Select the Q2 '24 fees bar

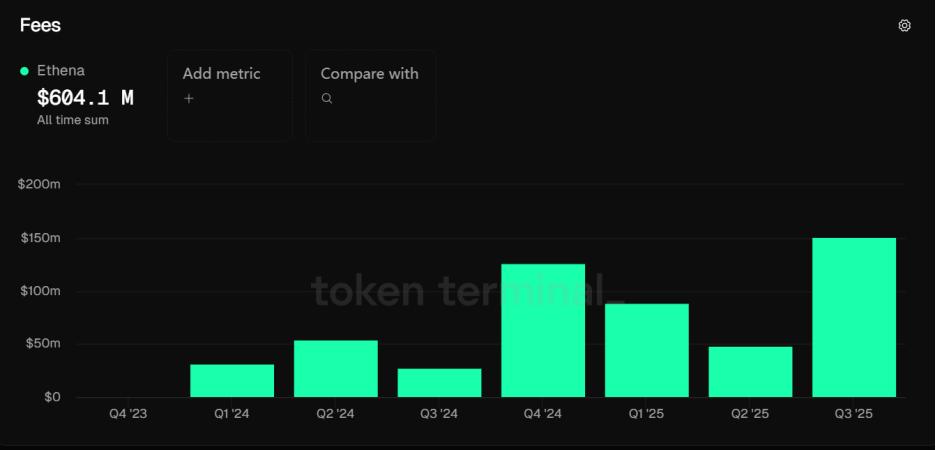point(336,369)
